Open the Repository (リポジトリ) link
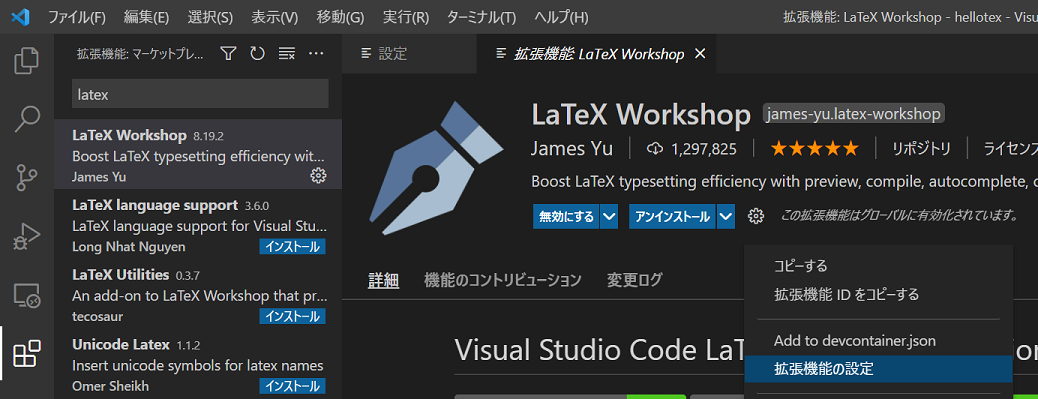The width and height of the screenshot is (1038, 399). [921, 149]
